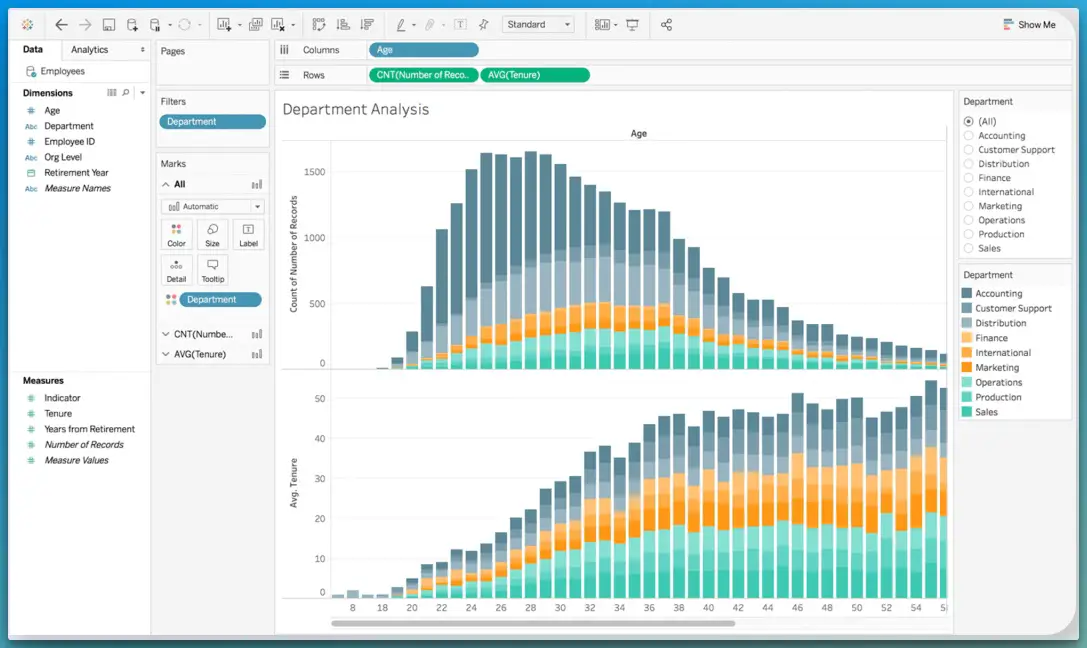Click the Share workbook icon

click(666, 24)
